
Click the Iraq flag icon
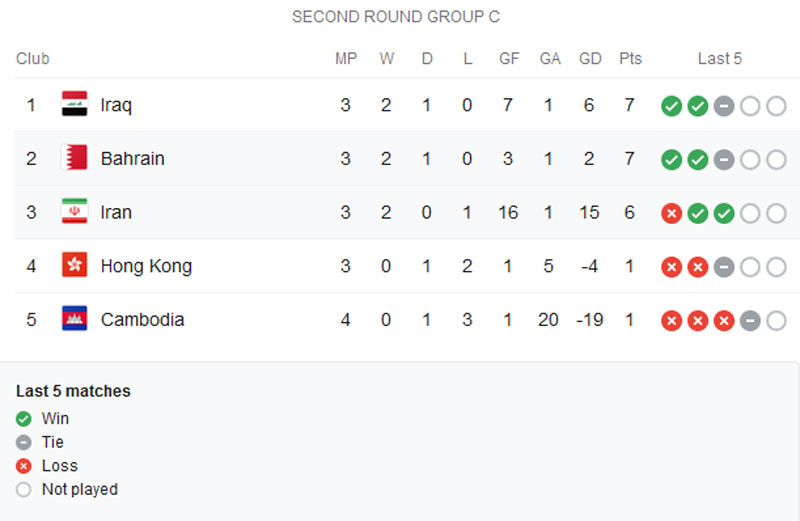(x=74, y=104)
